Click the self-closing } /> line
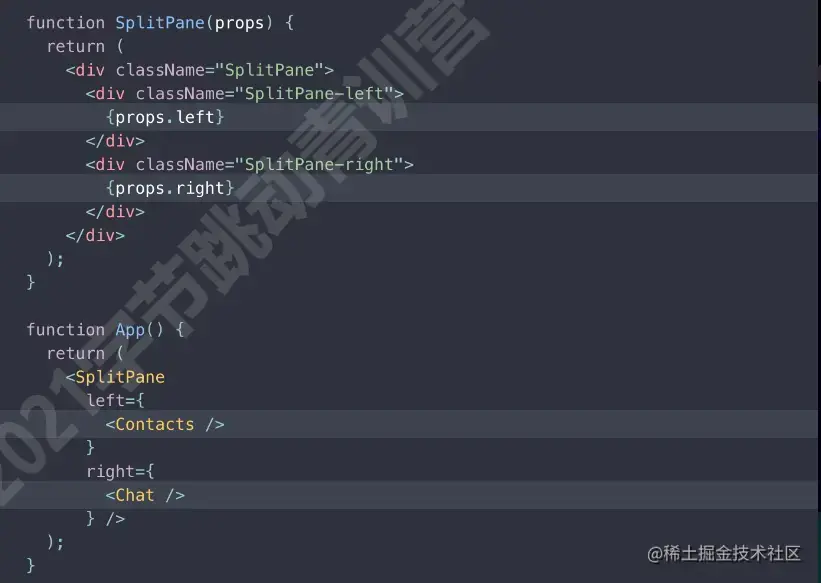 click(106, 518)
